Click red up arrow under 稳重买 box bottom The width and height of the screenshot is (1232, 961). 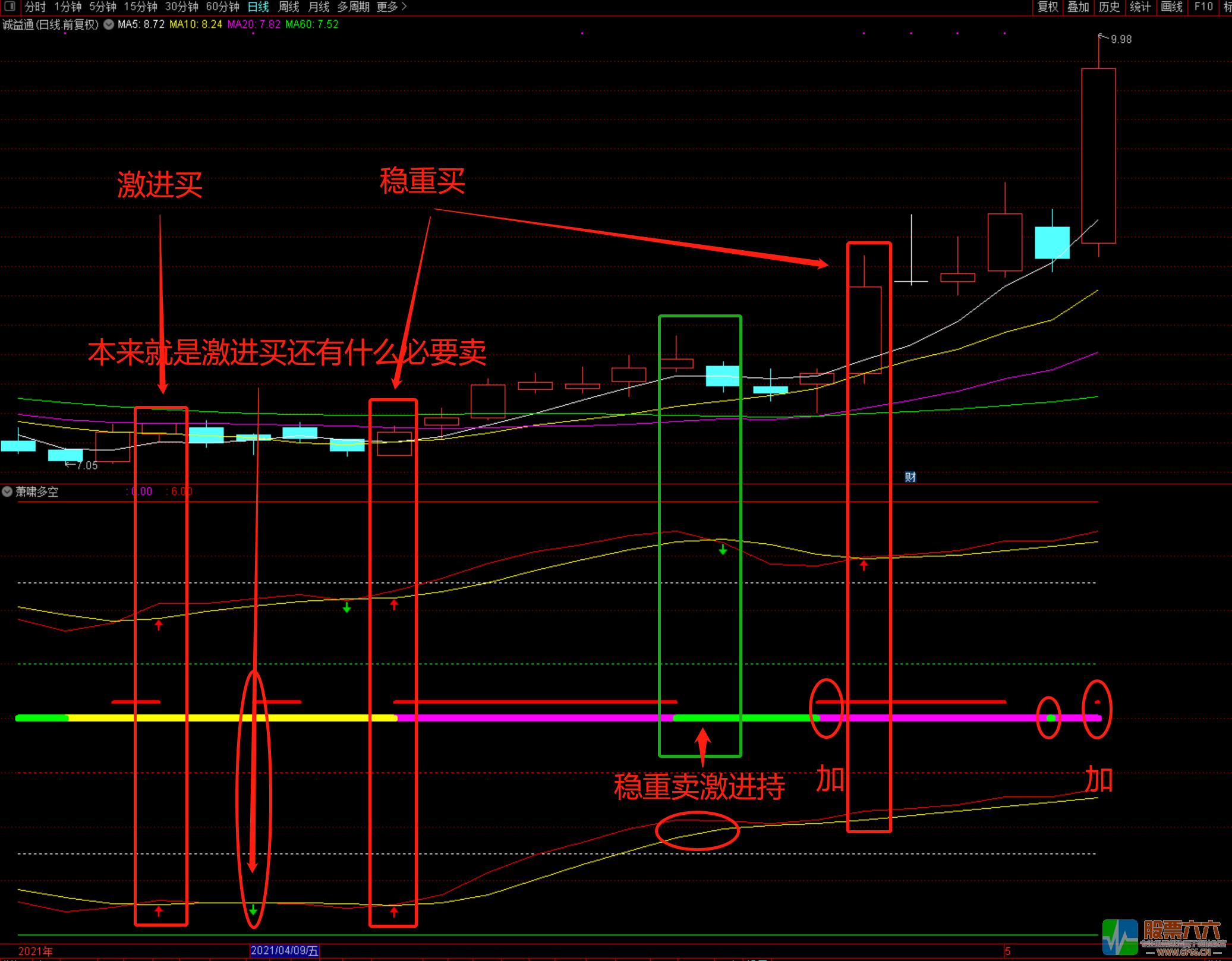coord(393,912)
